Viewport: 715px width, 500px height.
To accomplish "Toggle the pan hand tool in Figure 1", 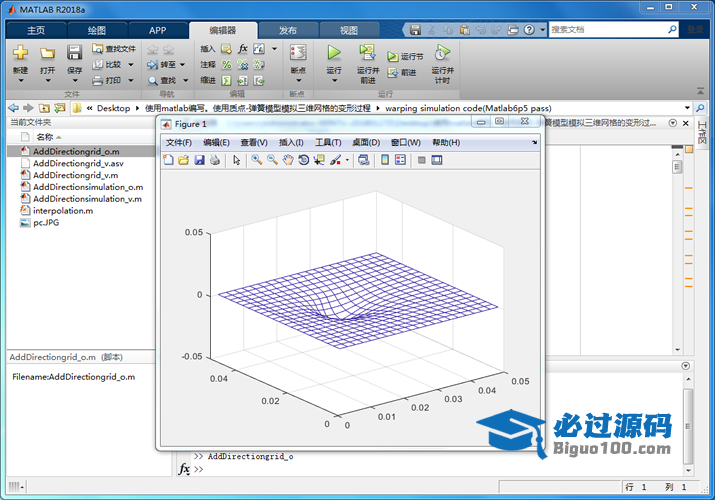I will coord(288,160).
